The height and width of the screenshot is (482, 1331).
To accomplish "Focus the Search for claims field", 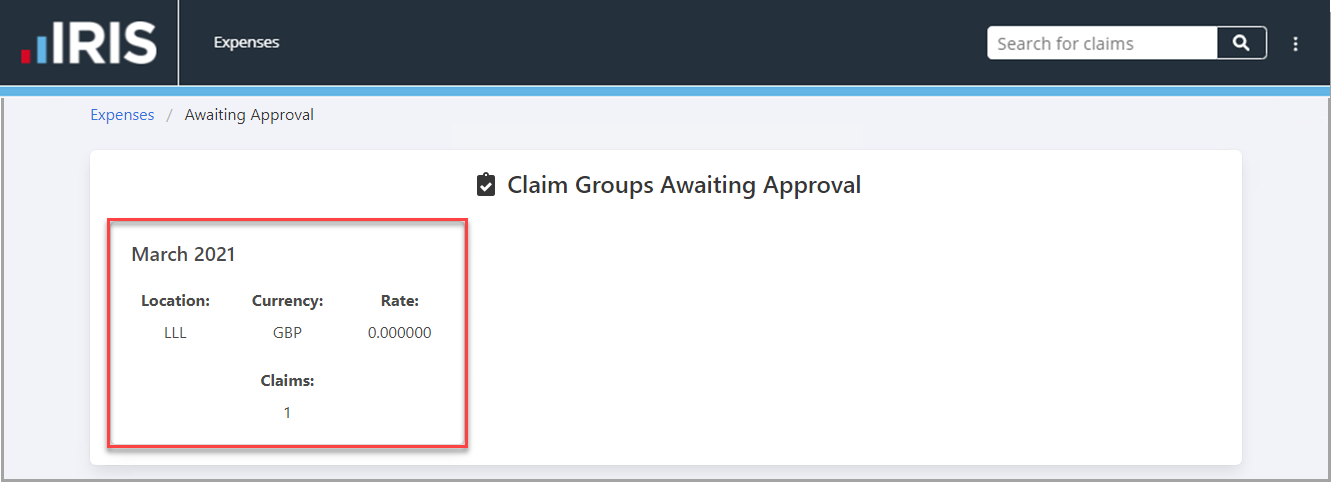I will pos(1102,43).
